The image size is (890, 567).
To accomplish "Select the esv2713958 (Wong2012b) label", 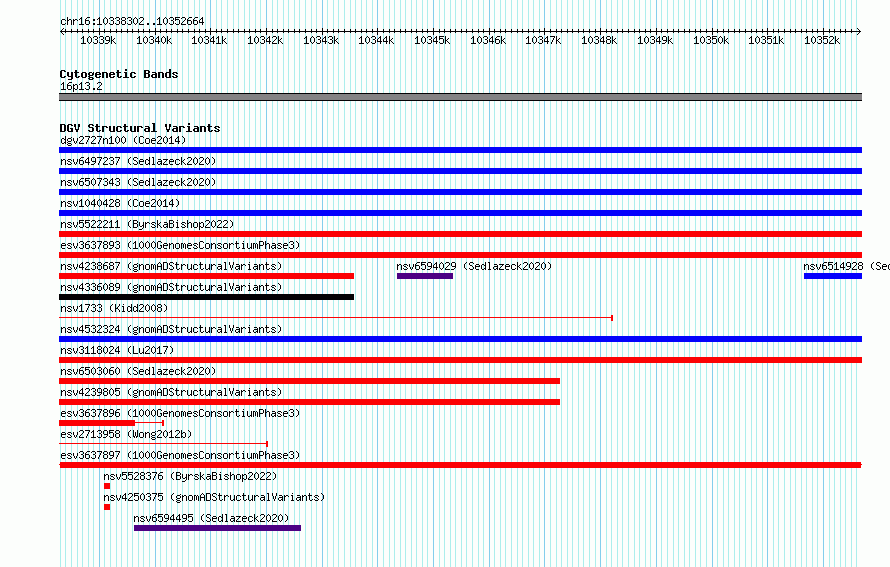I will pos(126,434).
